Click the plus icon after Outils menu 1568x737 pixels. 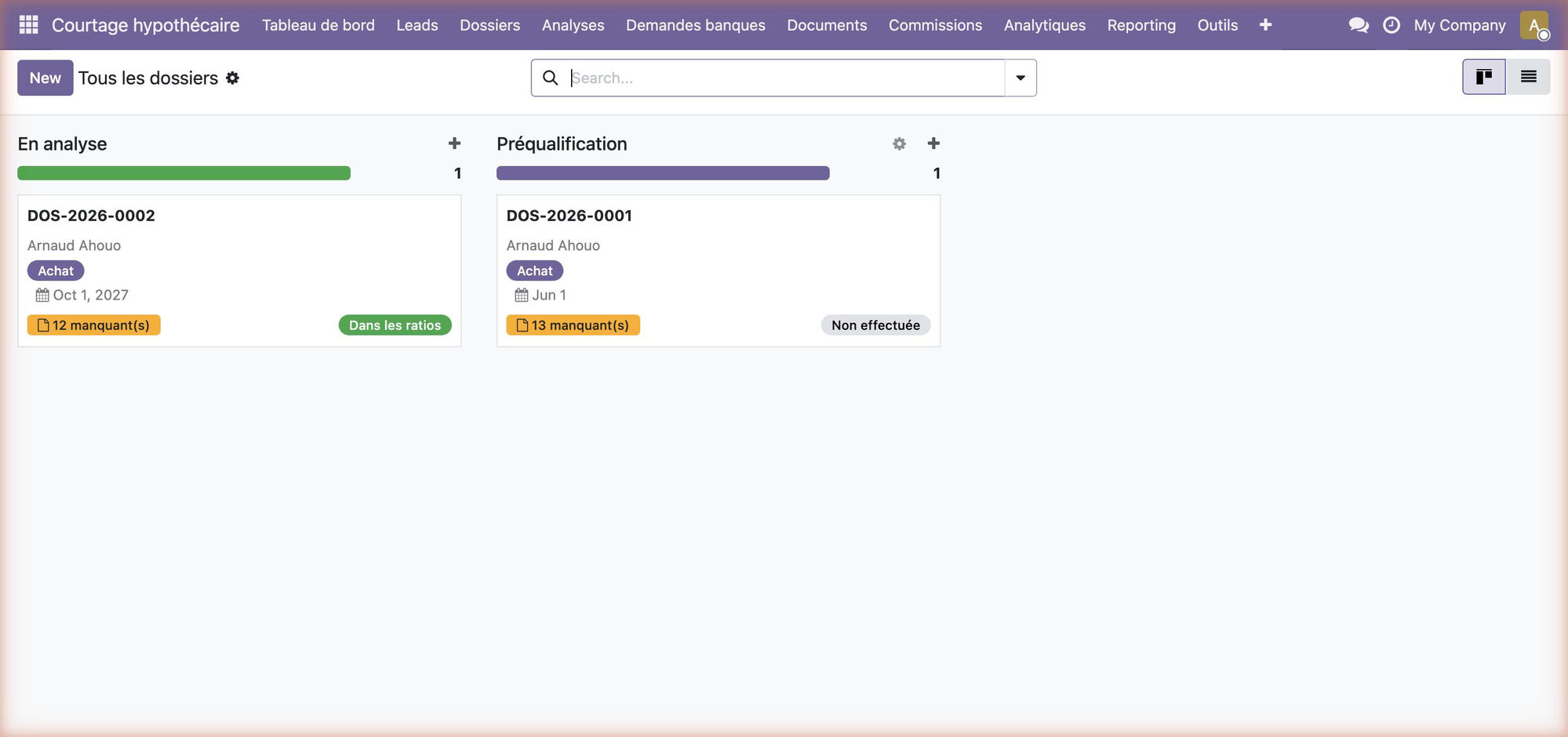coord(1265,25)
